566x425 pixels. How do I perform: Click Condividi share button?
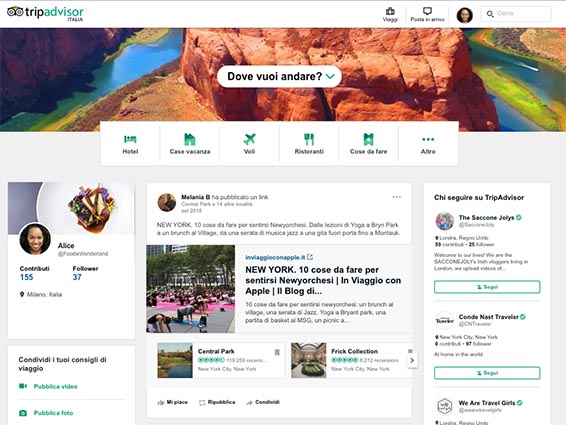[263, 402]
